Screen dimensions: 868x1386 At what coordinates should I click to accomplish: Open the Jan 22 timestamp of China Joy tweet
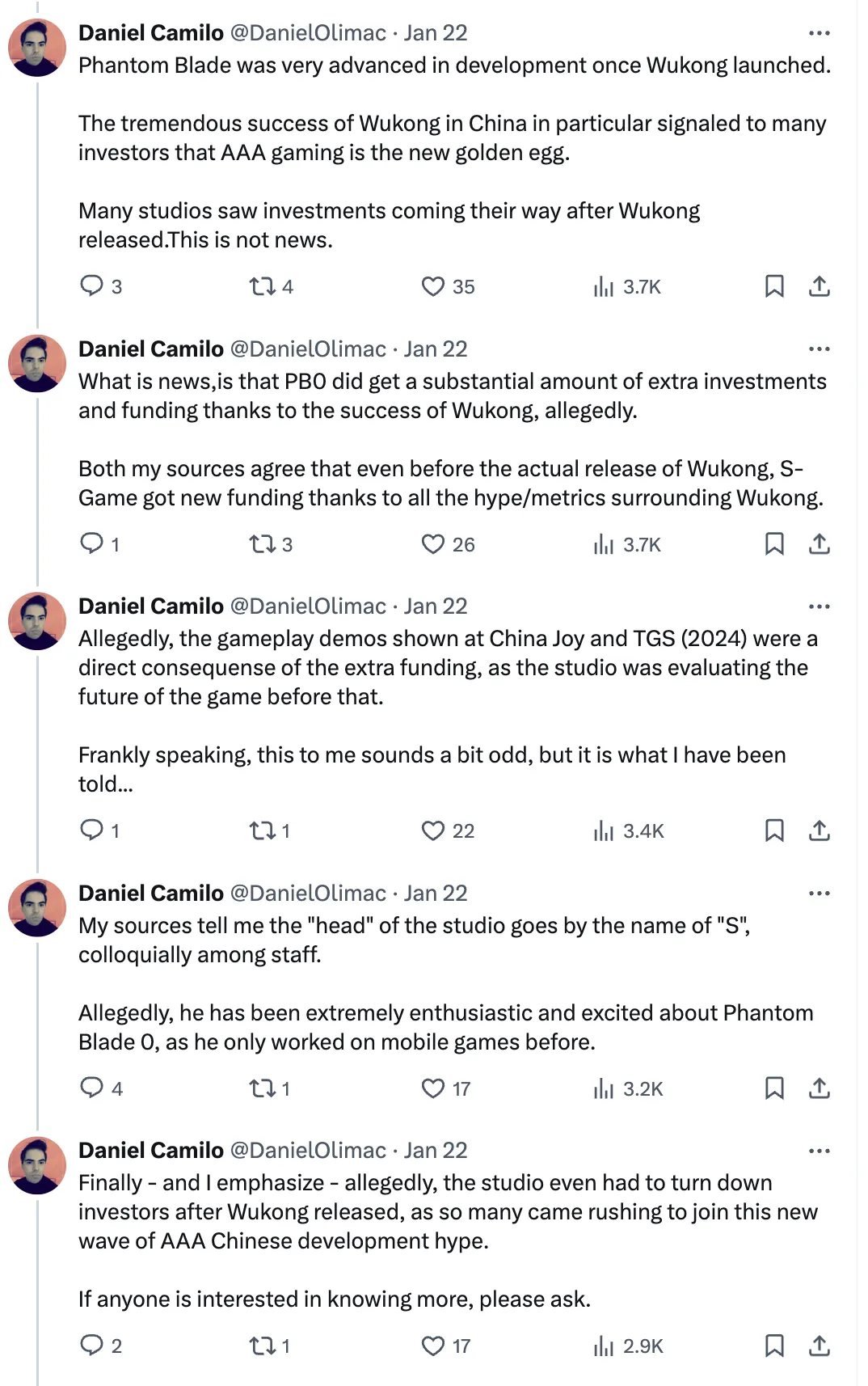click(436, 606)
